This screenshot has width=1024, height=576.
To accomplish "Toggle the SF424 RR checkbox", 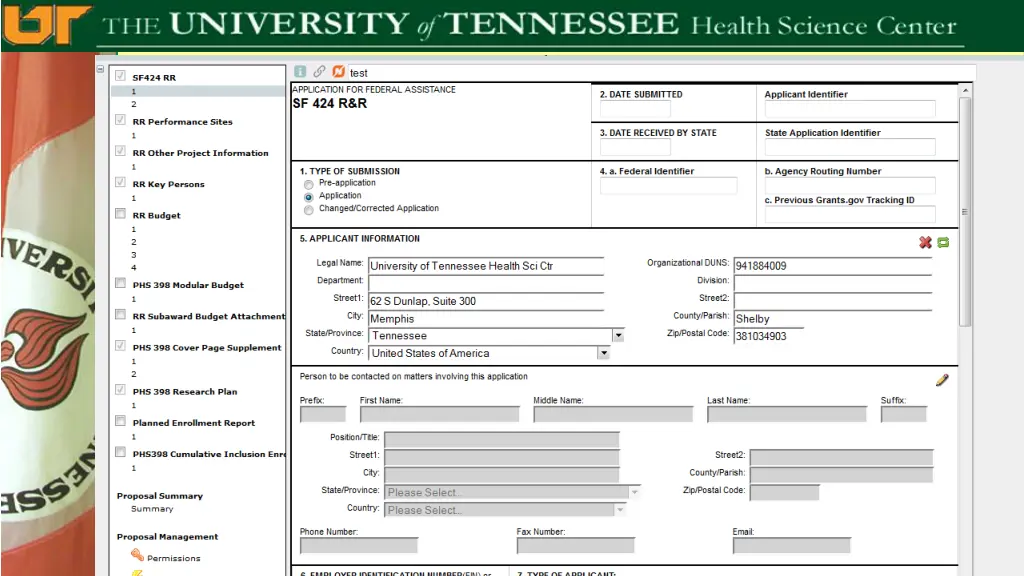I will 120,76.
